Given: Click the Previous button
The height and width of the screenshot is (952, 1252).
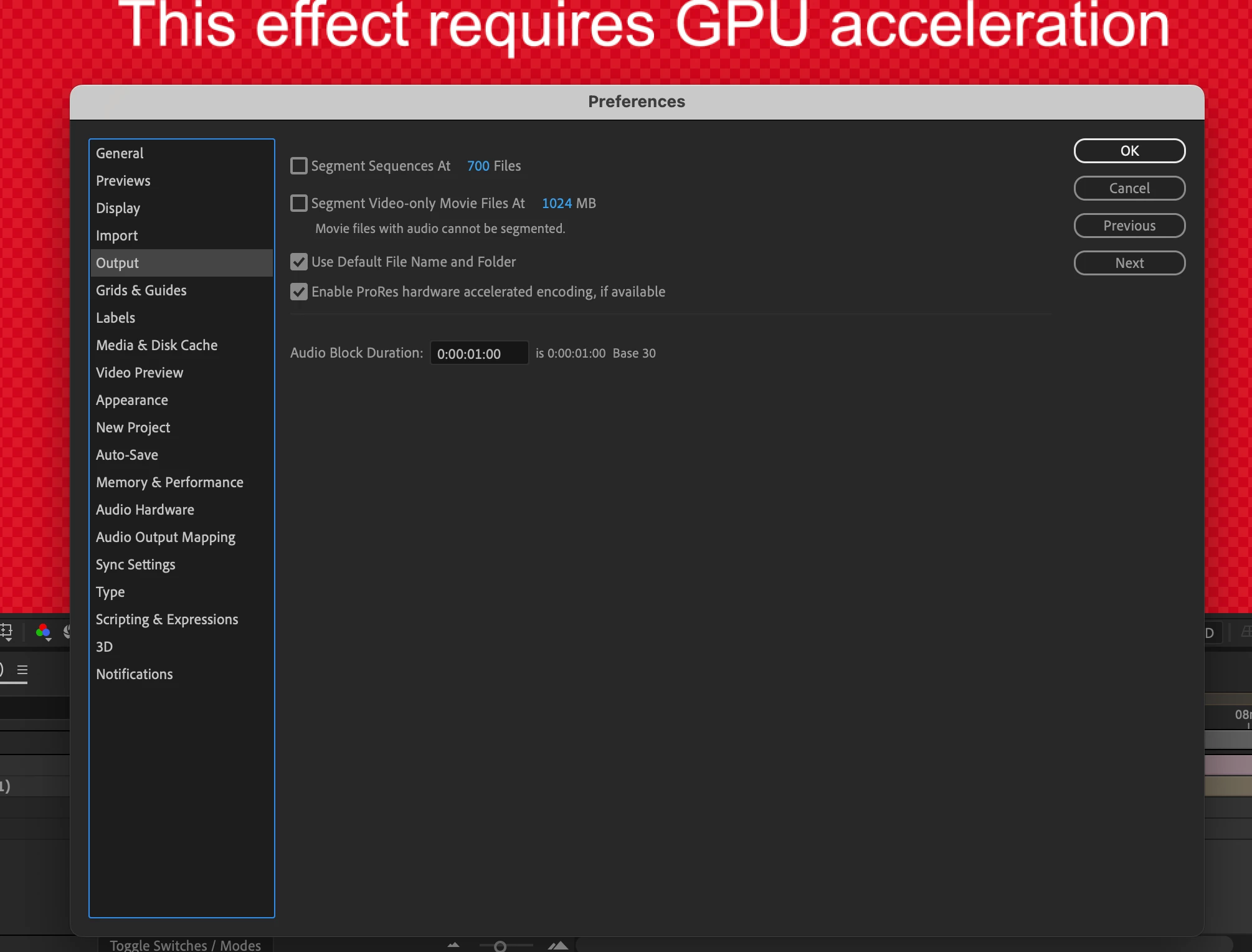Looking at the screenshot, I should pos(1129,226).
